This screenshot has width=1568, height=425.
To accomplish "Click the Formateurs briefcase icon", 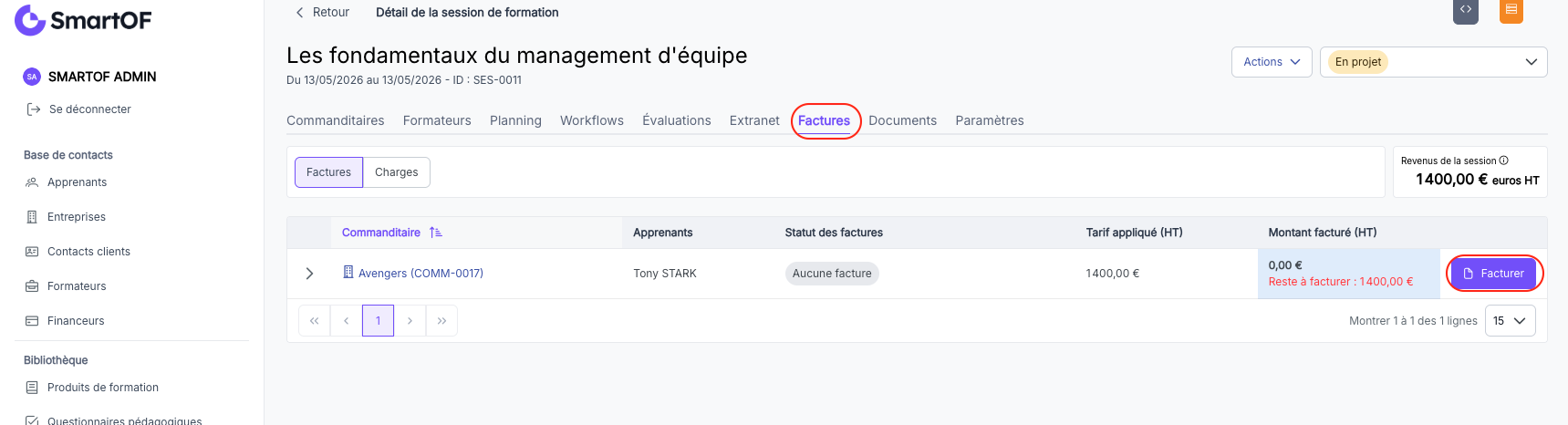I will tap(32, 286).
